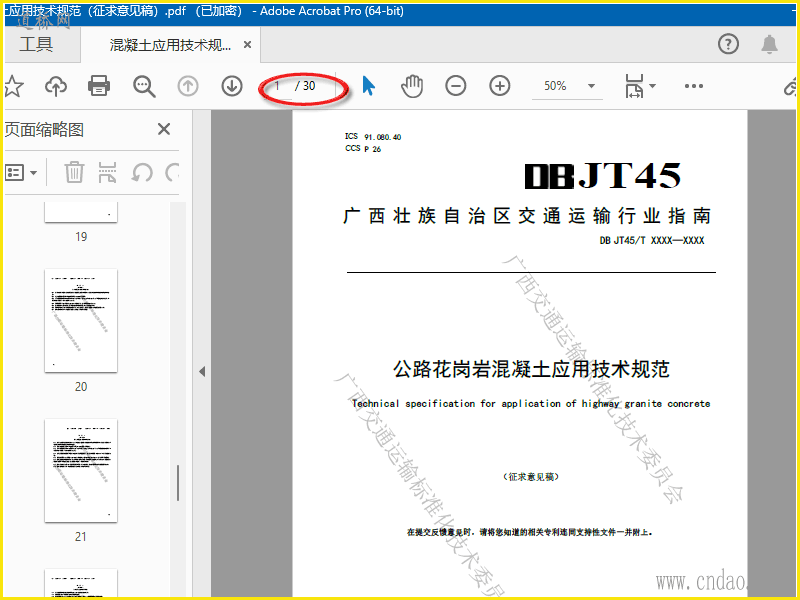This screenshot has width=800, height=600.
Task: Select the 混凝土应用技术规 document tab
Action: pos(170,45)
